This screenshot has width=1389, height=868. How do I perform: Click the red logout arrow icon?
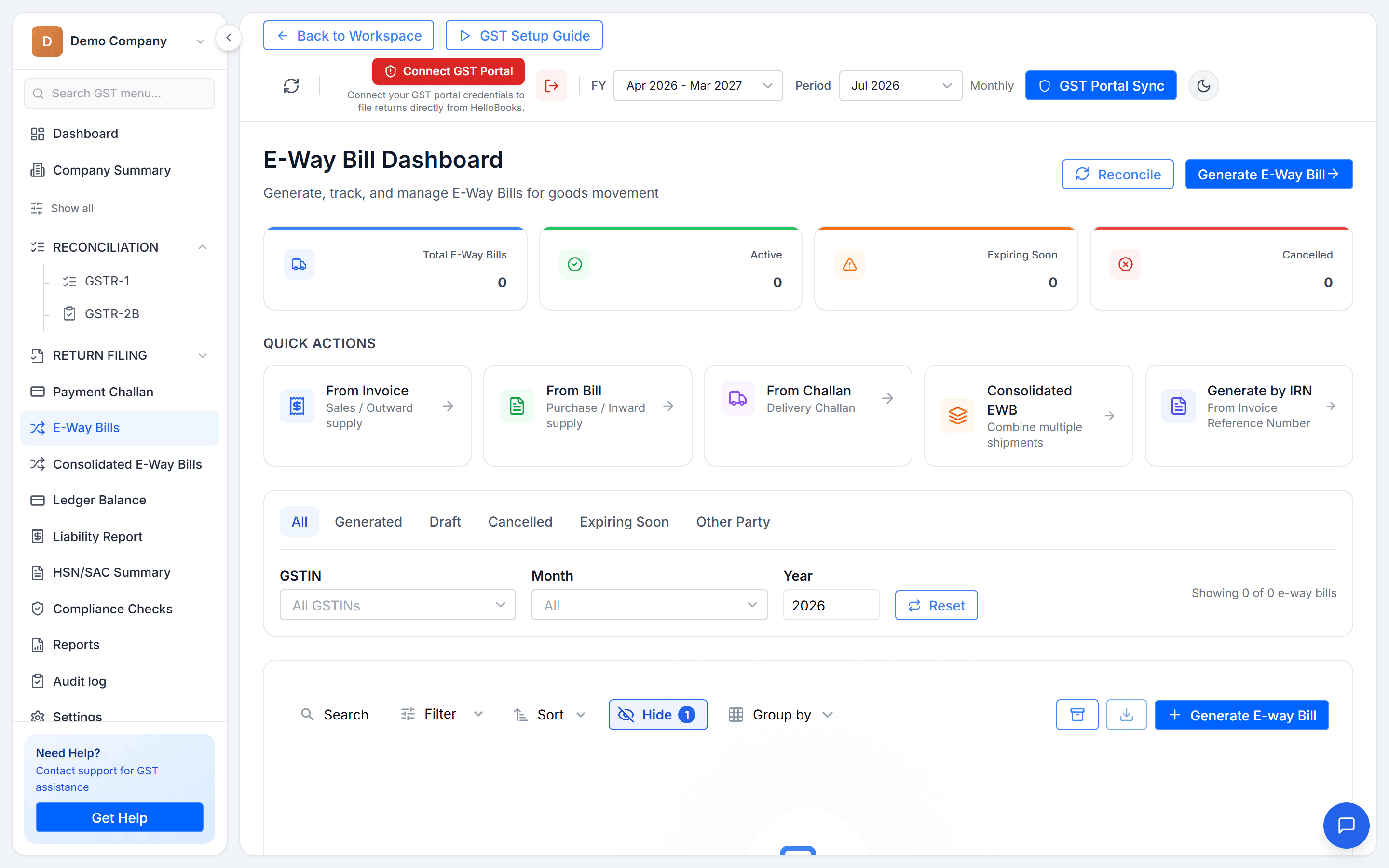[x=552, y=86]
